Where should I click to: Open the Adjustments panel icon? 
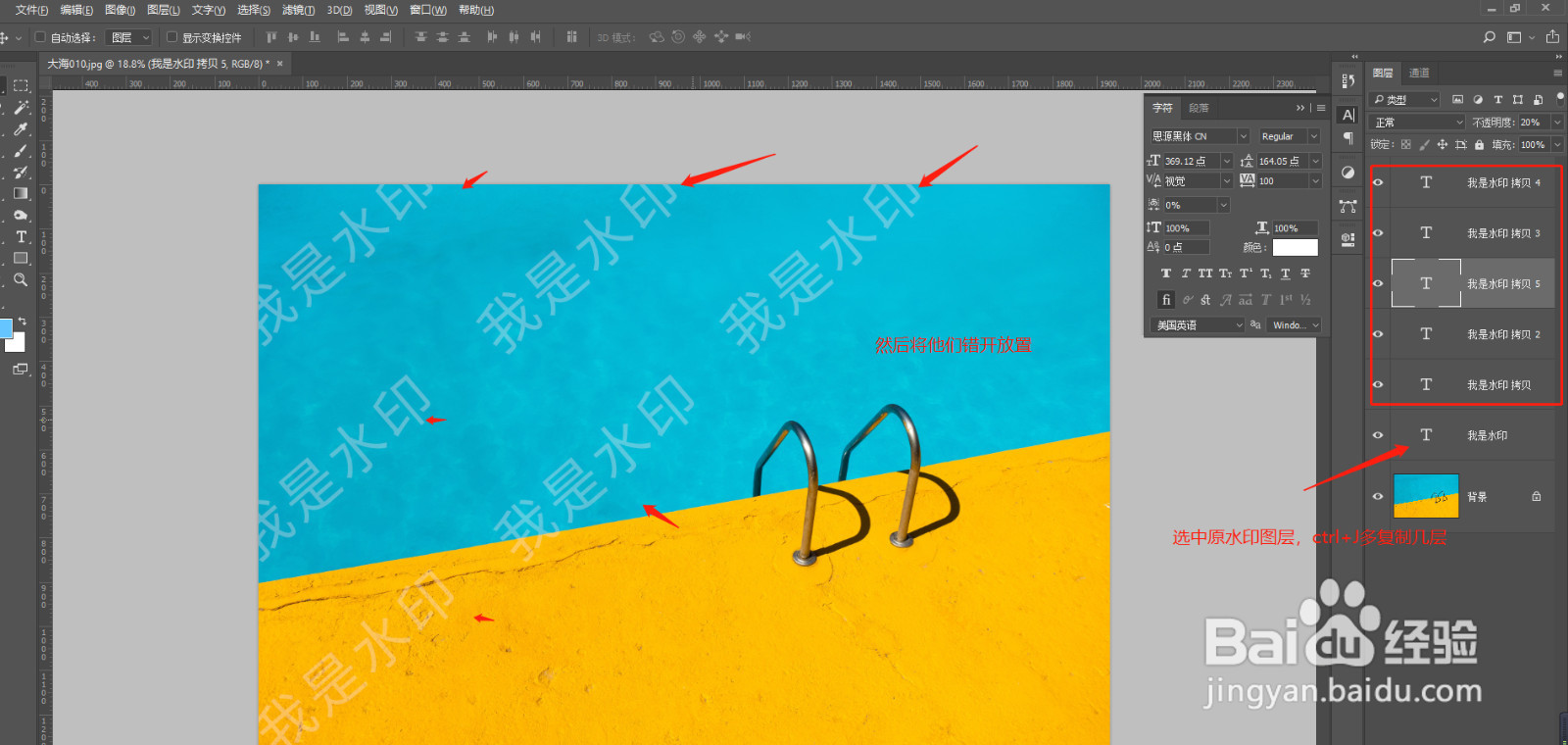tap(1348, 173)
